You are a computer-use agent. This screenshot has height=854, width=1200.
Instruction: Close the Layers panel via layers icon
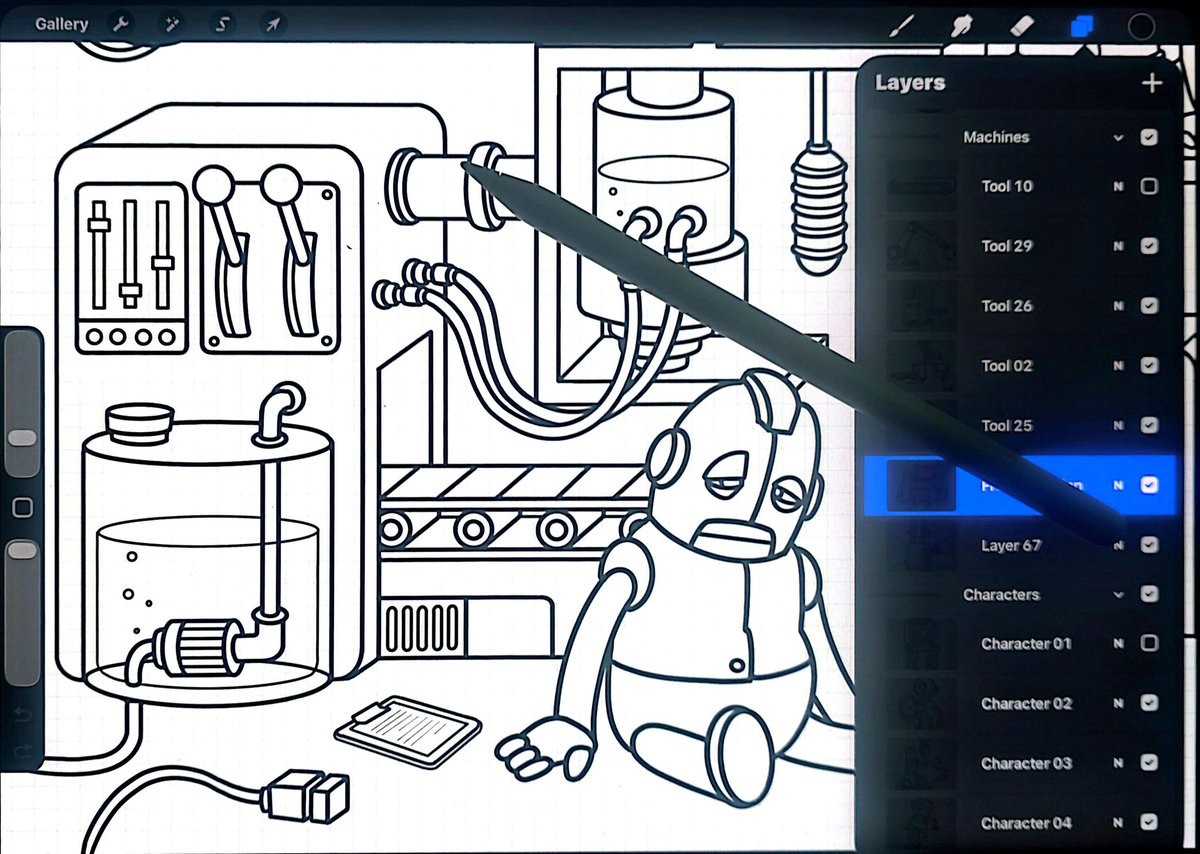(1081, 26)
